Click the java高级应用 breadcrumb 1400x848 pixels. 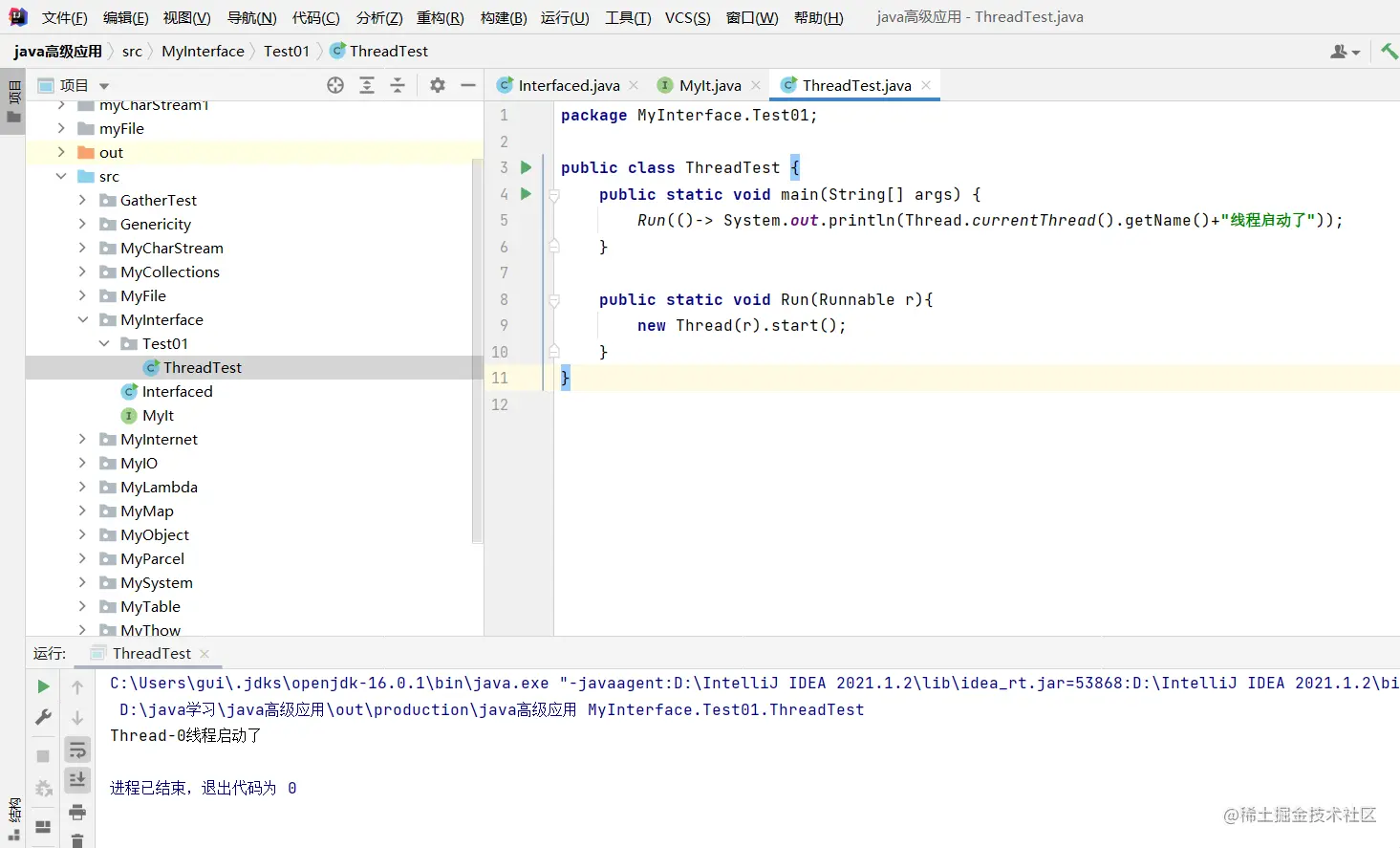tap(58, 51)
